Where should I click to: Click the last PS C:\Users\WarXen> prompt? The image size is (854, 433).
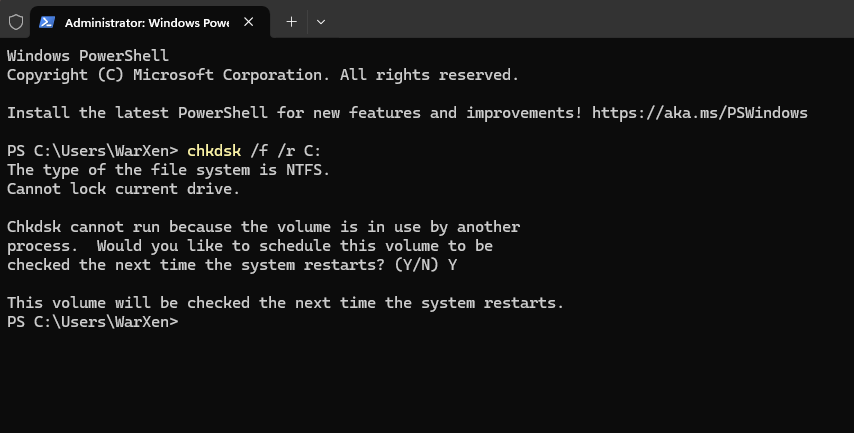point(92,322)
